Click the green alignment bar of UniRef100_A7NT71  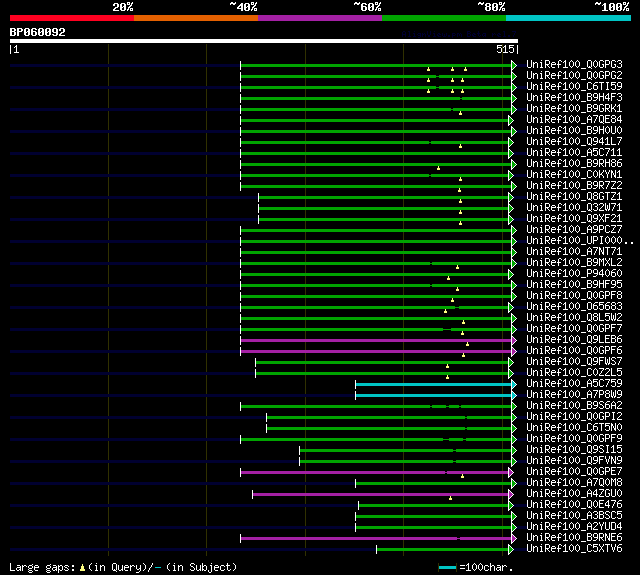click(376, 252)
